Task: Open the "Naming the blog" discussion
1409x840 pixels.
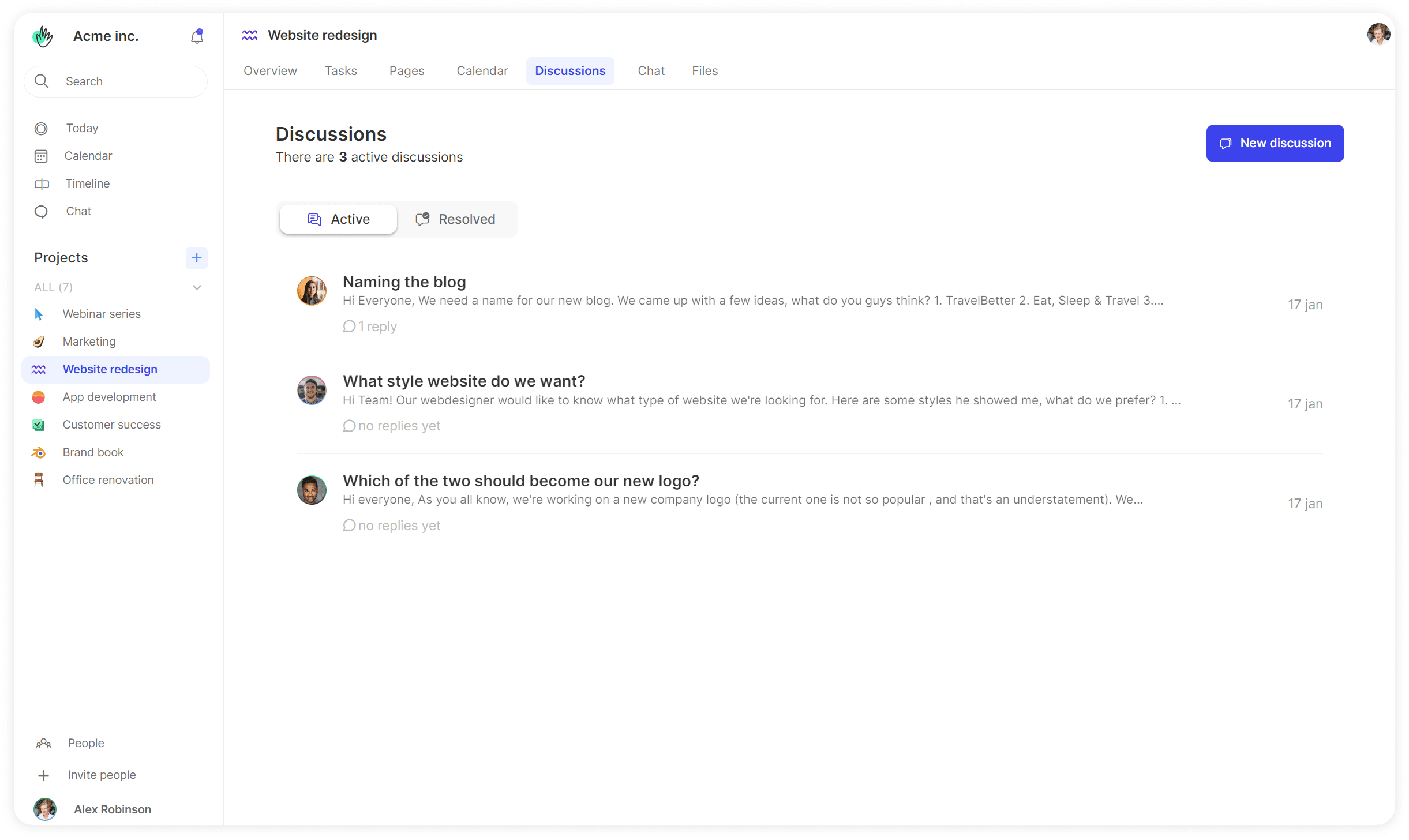Action: [x=404, y=282]
